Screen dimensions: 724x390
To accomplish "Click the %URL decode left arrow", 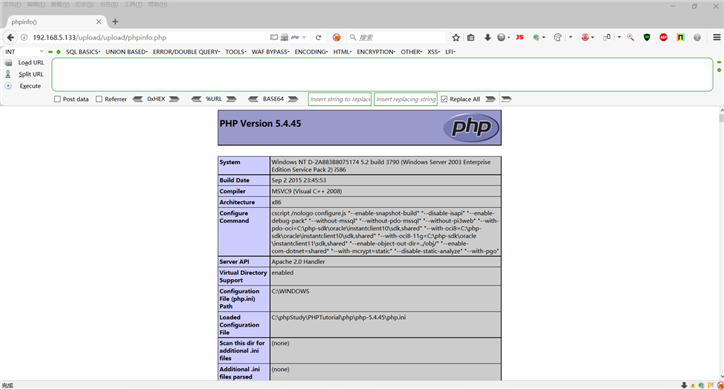I will [196, 99].
